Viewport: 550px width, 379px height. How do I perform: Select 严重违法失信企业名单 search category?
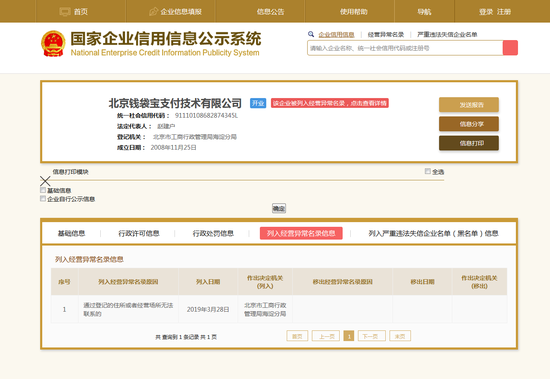point(447,34)
